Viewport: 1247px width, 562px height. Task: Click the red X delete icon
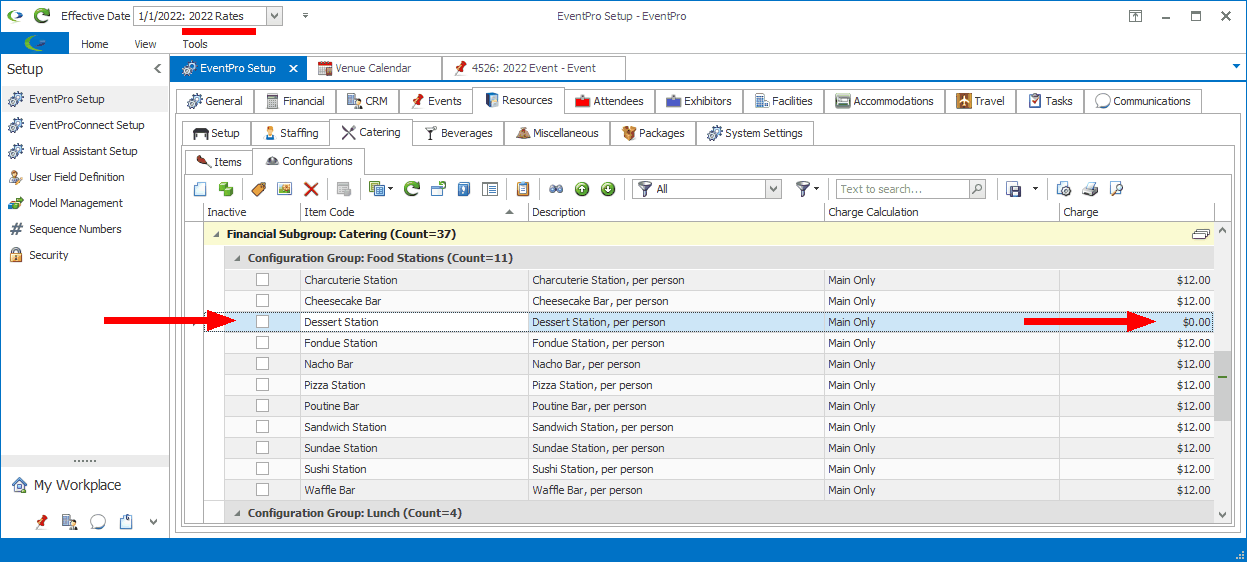(x=311, y=189)
